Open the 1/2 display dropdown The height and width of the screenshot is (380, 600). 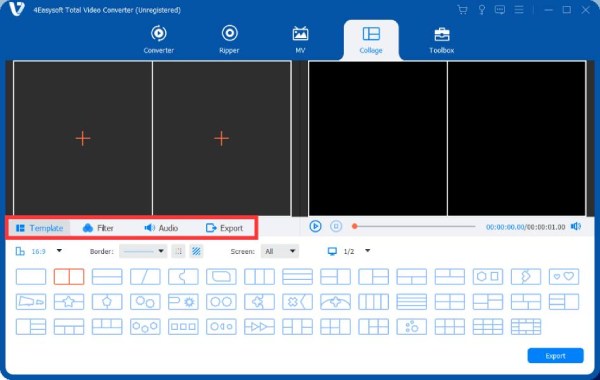coord(349,251)
